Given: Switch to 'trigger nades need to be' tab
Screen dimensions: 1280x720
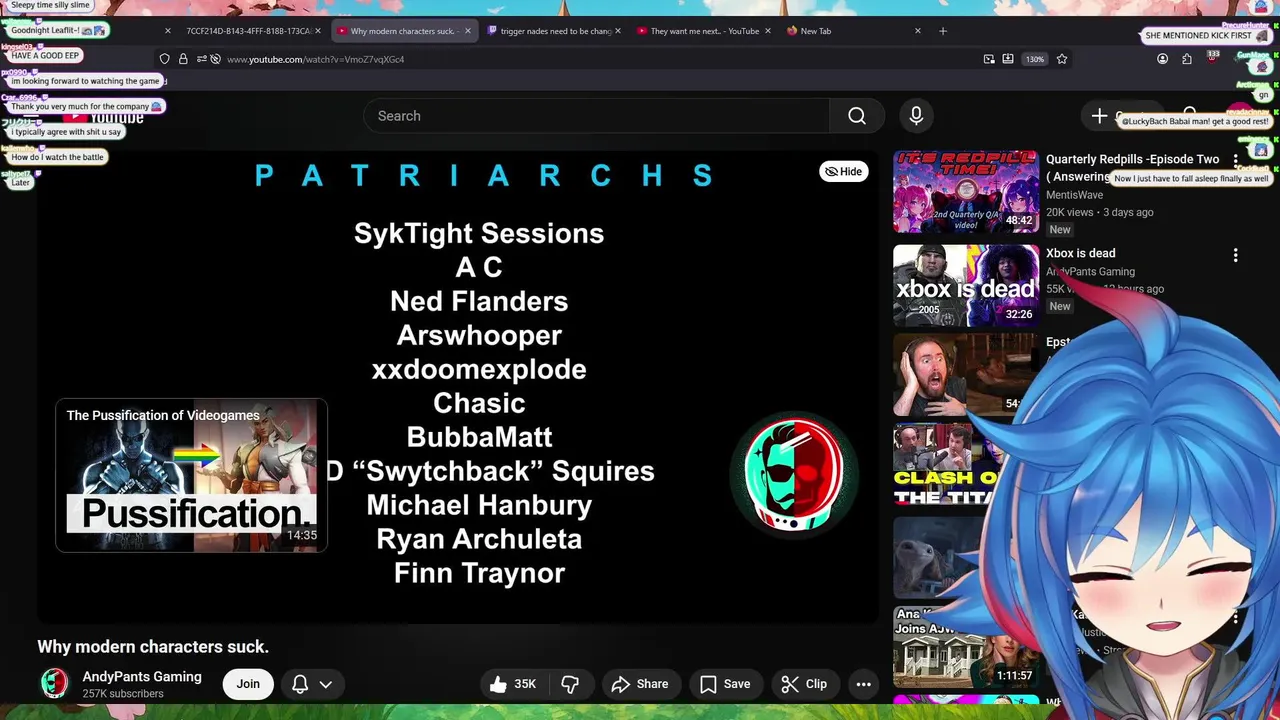Looking at the screenshot, I should coord(555,31).
